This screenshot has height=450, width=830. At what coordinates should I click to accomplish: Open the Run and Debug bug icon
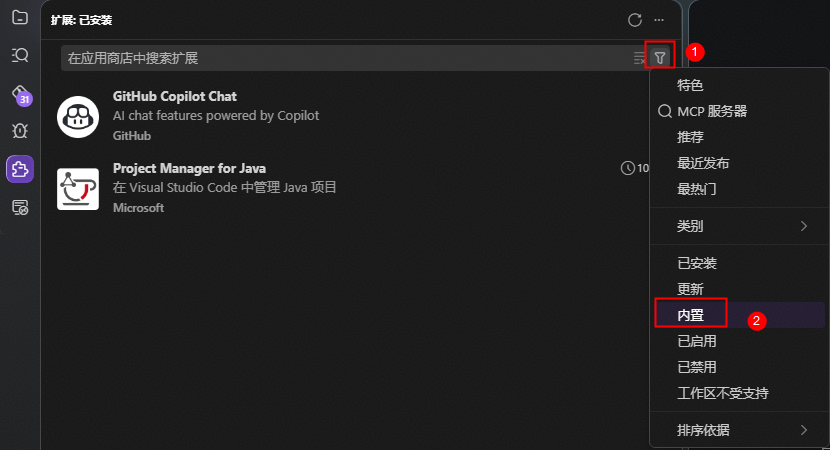pos(20,130)
